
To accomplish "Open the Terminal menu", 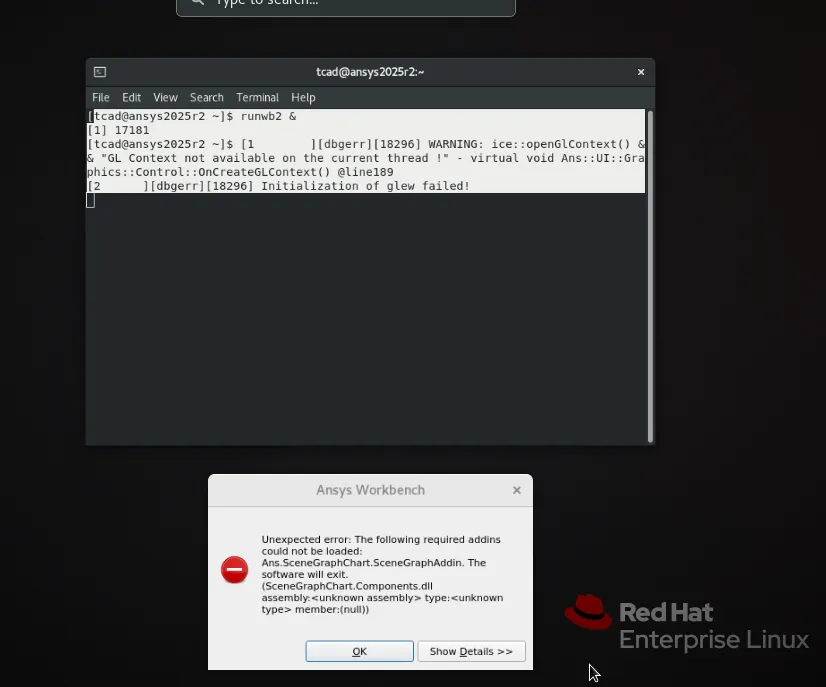I will [x=257, y=97].
